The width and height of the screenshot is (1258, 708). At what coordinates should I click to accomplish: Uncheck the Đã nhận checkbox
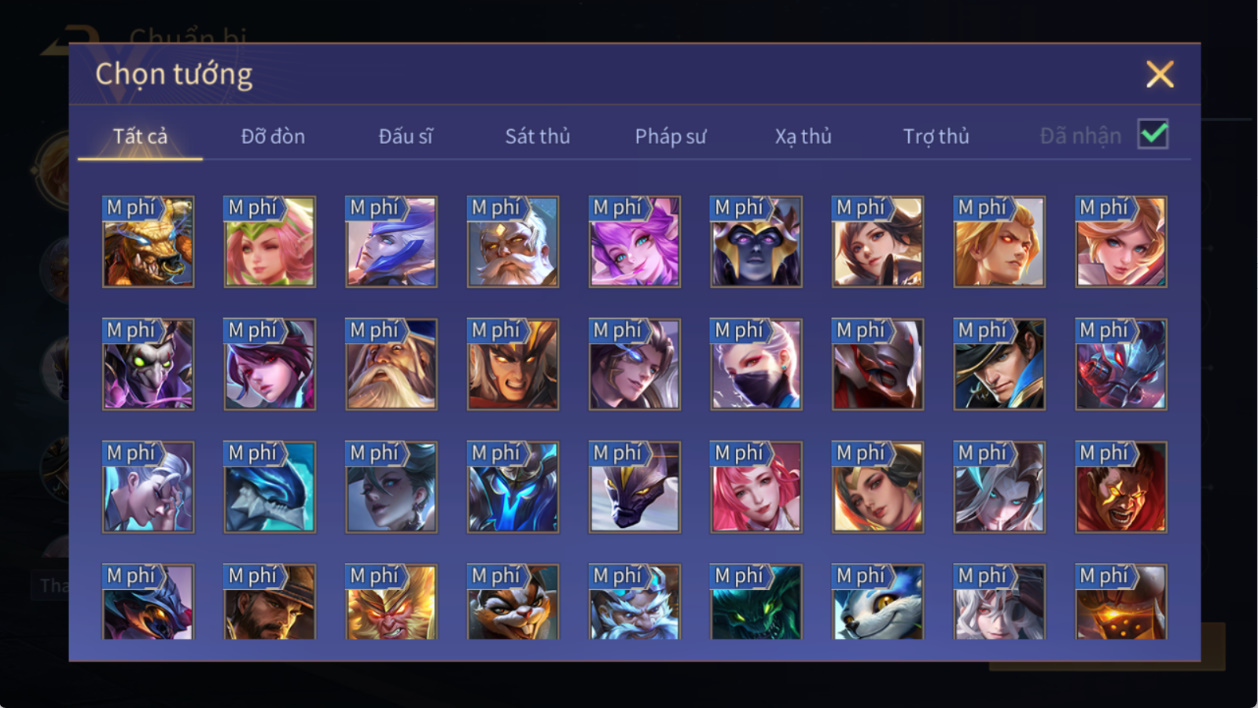pos(1153,134)
